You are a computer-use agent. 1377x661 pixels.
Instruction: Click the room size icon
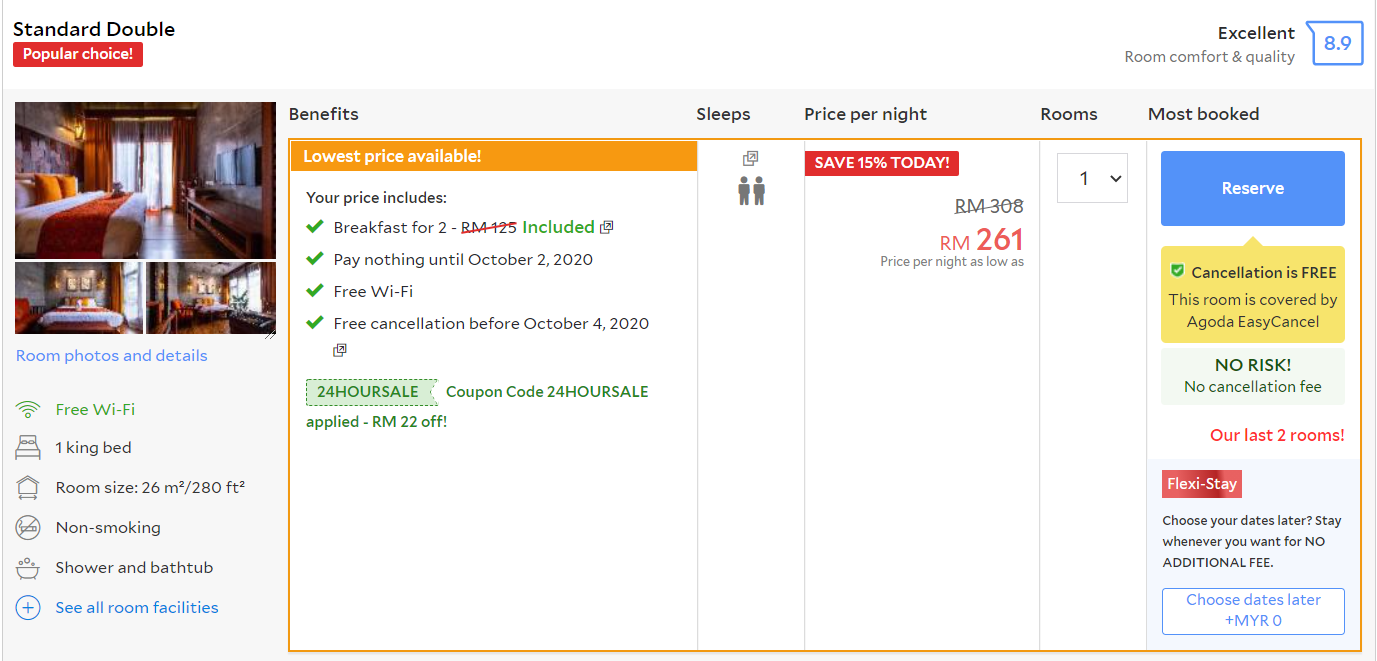(28, 488)
